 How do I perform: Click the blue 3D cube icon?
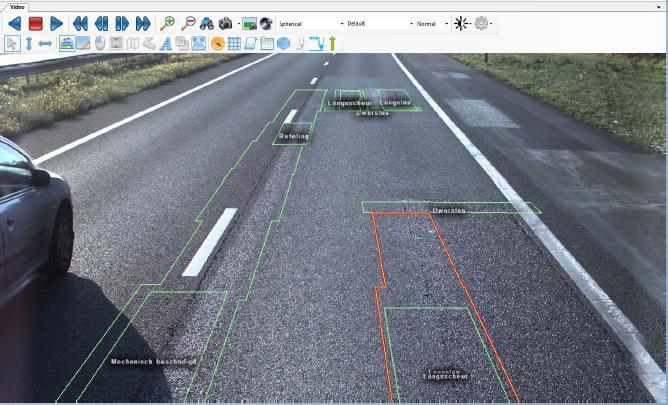pyautogui.click(x=284, y=43)
